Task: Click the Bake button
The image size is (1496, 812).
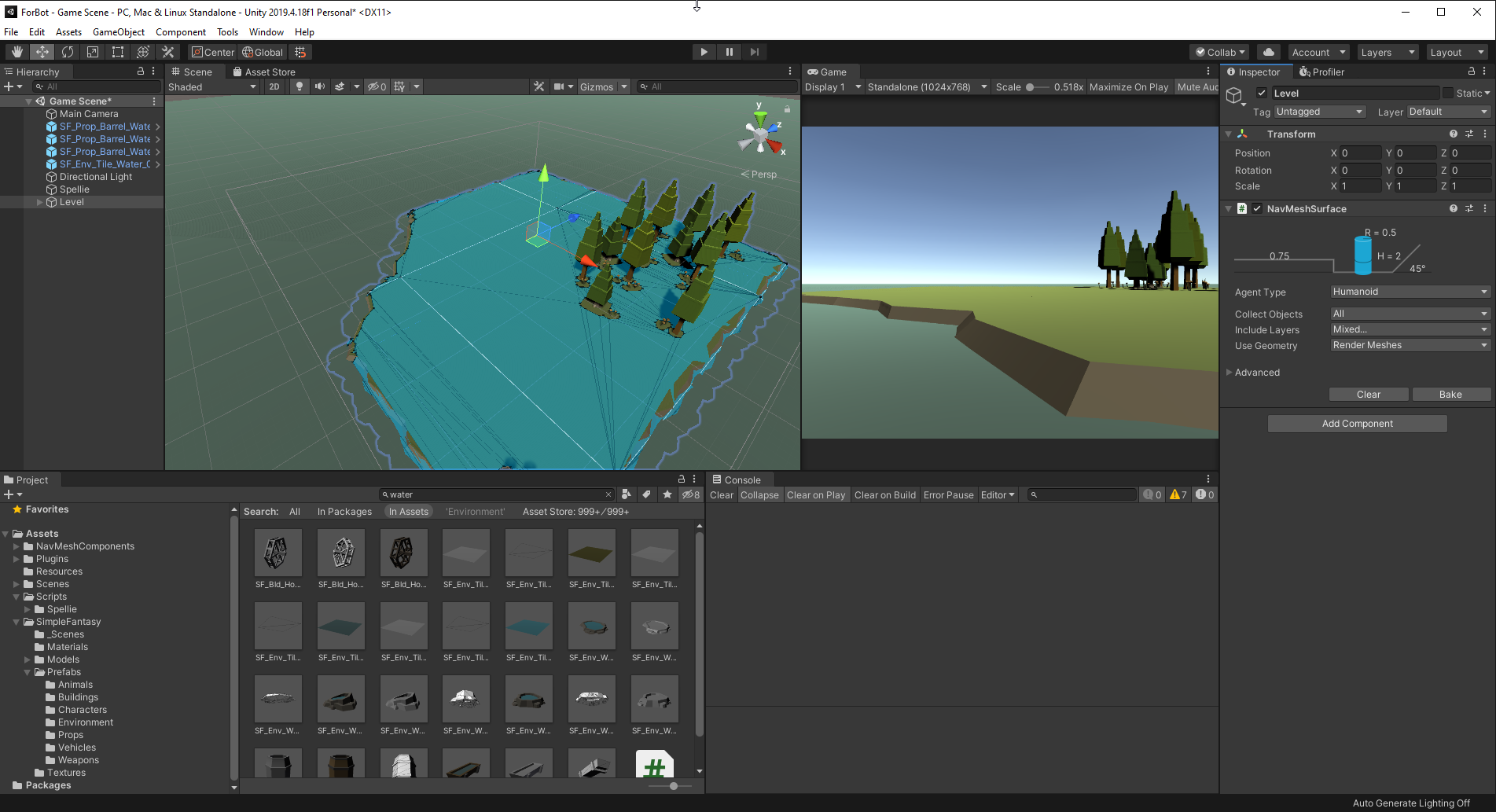Action: click(x=1450, y=395)
